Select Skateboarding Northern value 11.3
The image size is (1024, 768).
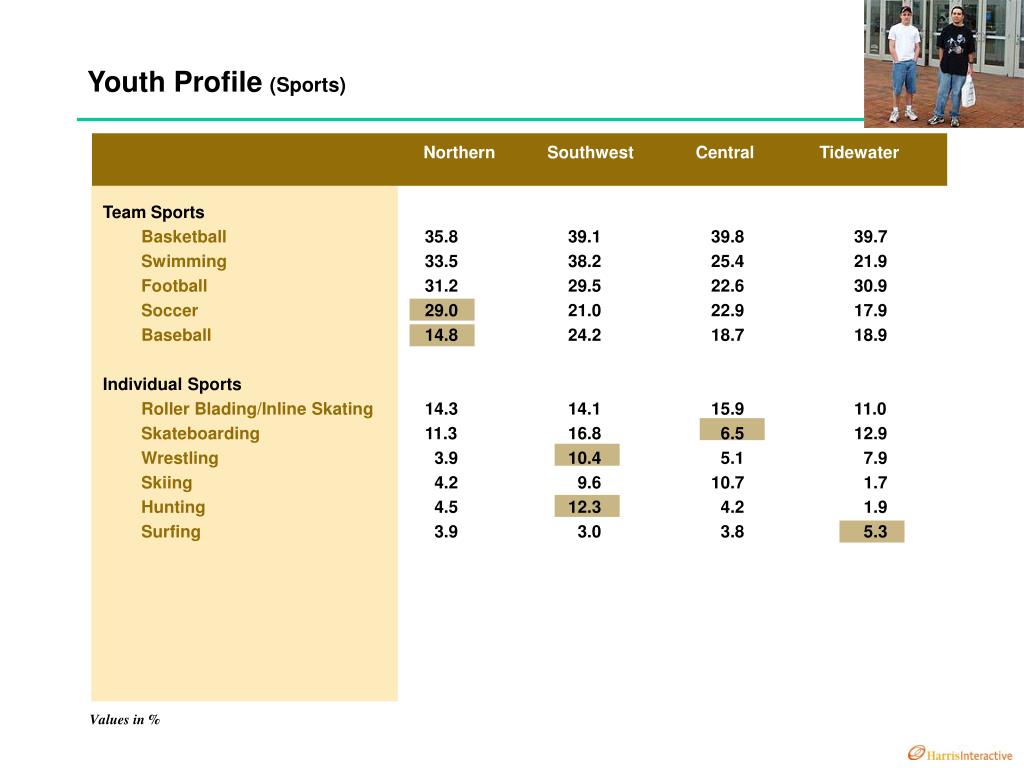point(441,434)
